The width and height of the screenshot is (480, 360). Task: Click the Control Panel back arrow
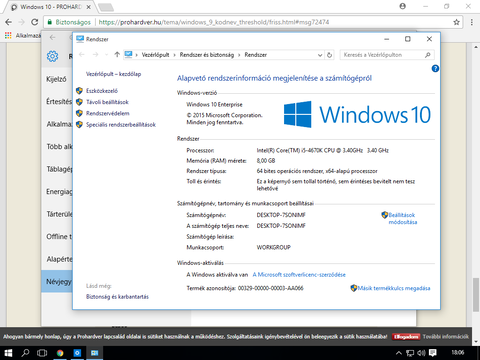82,55
